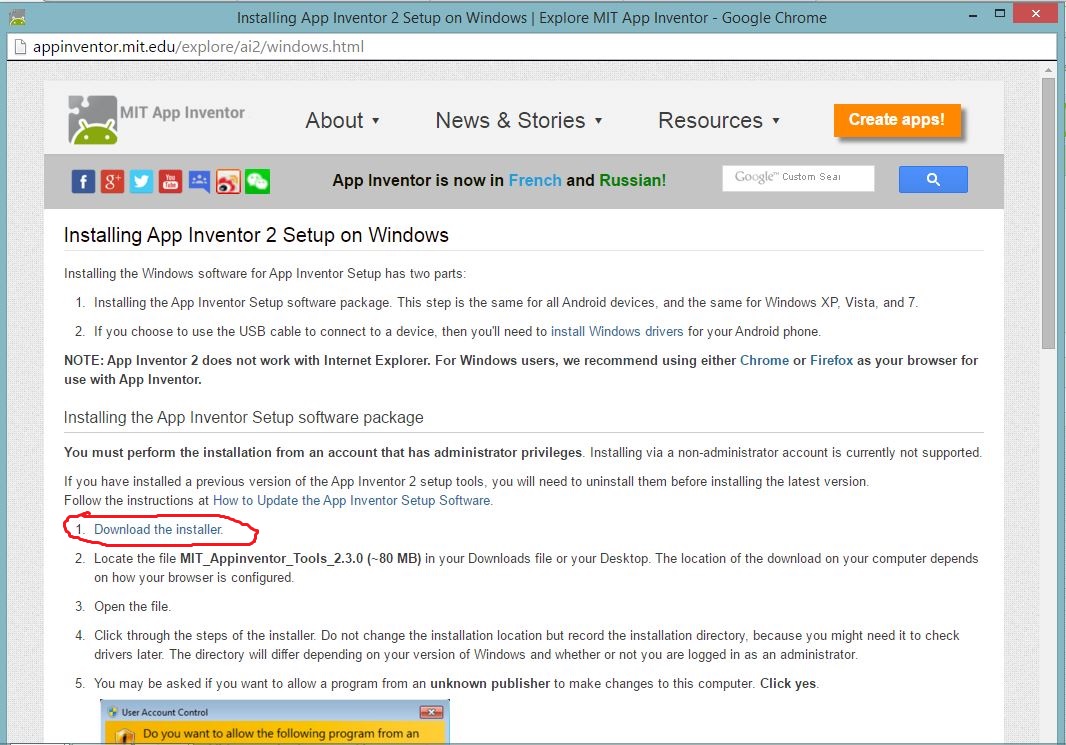Viewport: 1066px width, 745px height.
Task: Open the About dropdown menu
Action: (x=342, y=120)
